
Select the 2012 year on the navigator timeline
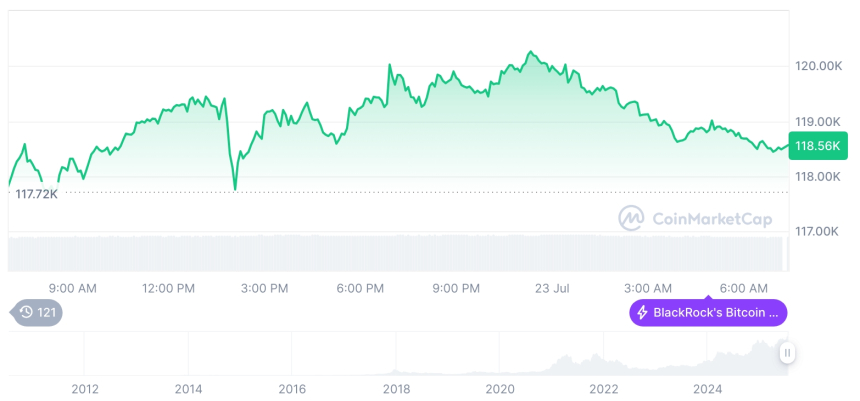pyautogui.click(x=85, y=388)
